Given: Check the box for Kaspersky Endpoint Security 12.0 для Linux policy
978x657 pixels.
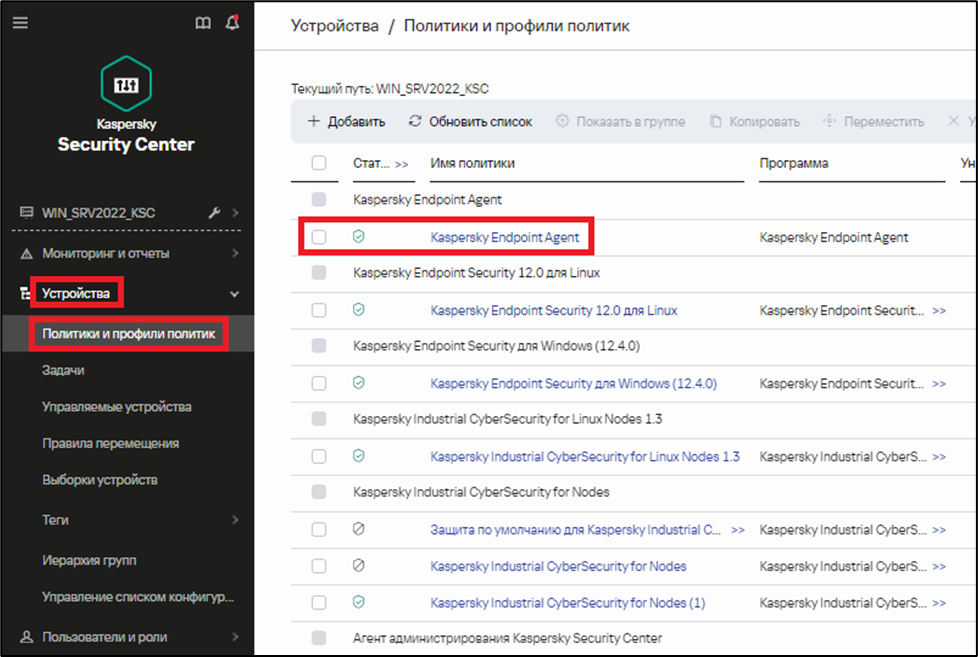Looking at the screenshot, I should 319,310.
